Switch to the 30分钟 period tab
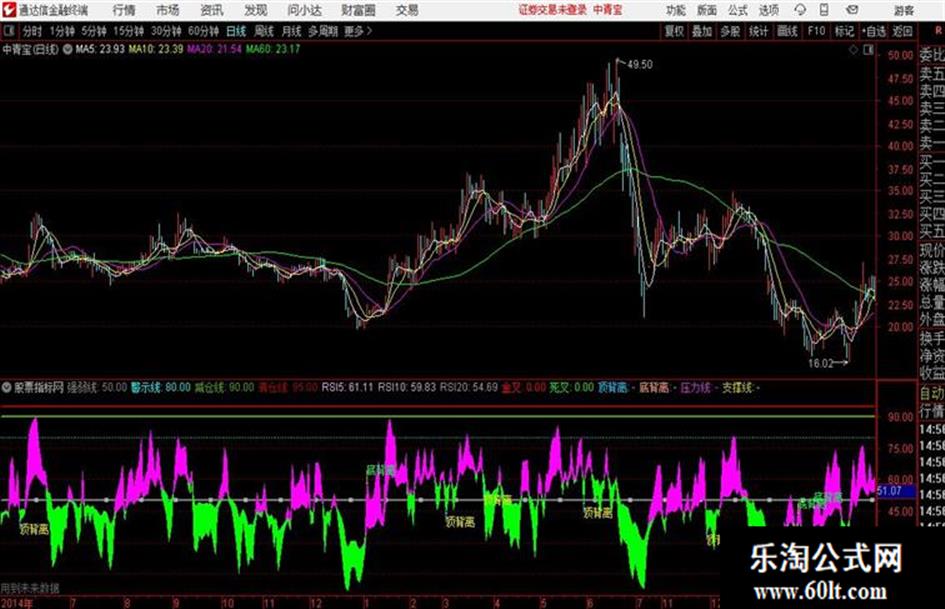This screenshot has height=609, width=945. [x=166, y=31]
